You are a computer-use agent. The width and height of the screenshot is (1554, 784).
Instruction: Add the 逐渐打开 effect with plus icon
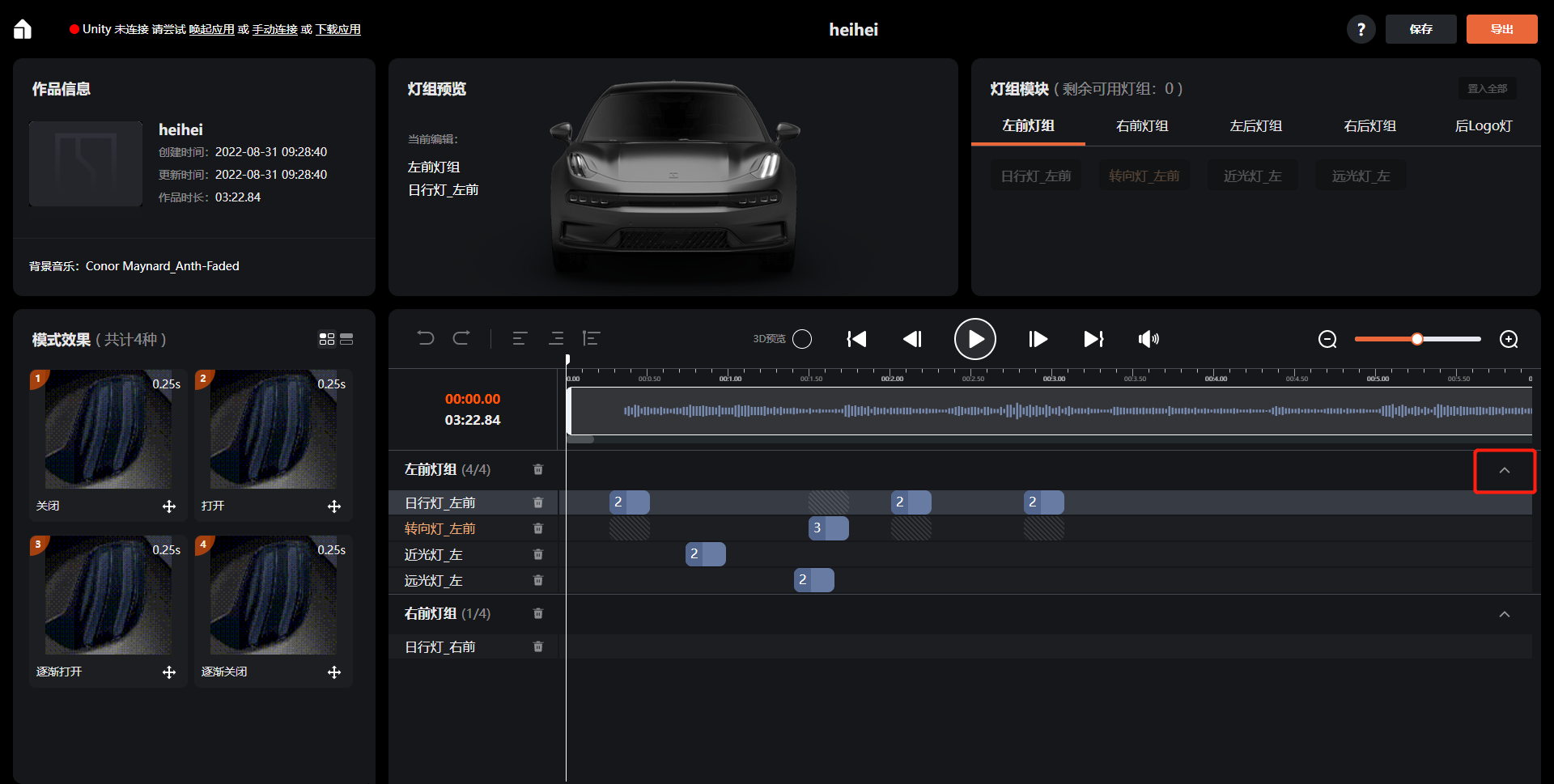(x=169, y=672)
